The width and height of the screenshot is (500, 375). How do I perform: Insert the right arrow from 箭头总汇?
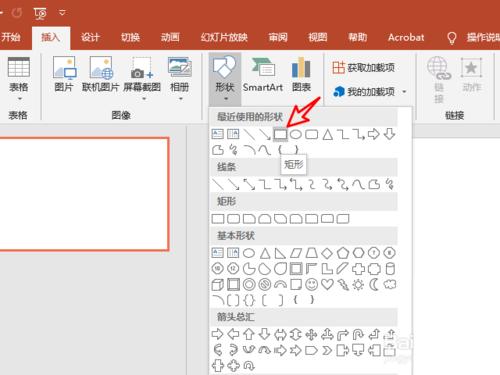tap(217, 334)
